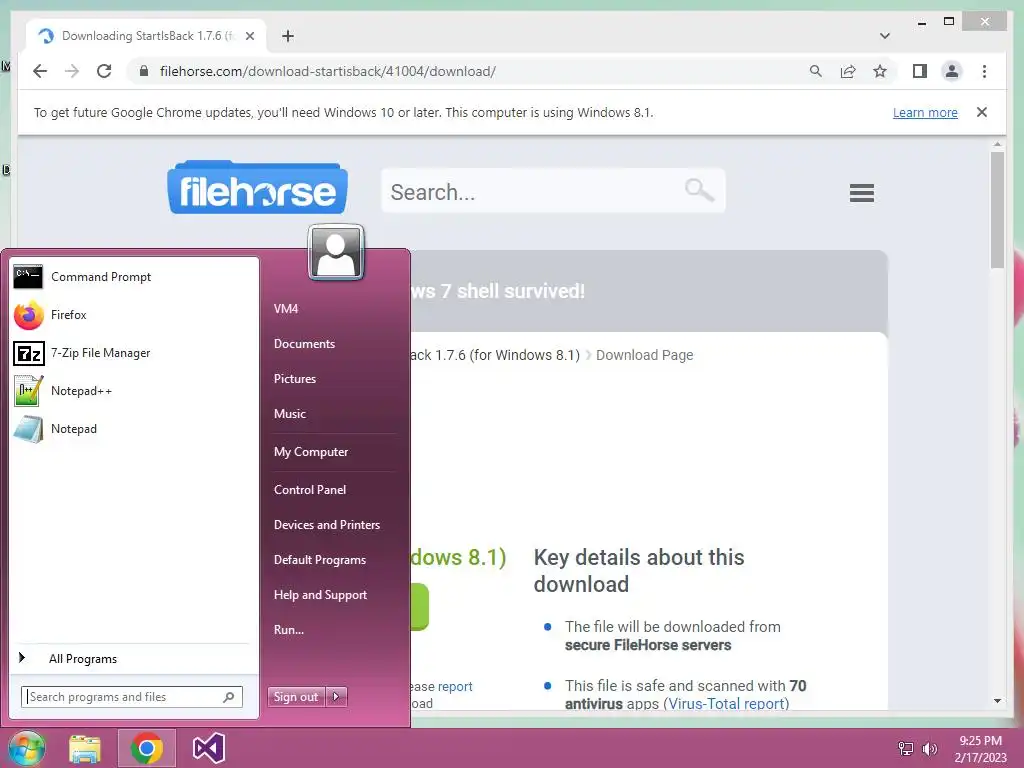Click the Learn more link

pyautogui.click(x=925, y=112)
